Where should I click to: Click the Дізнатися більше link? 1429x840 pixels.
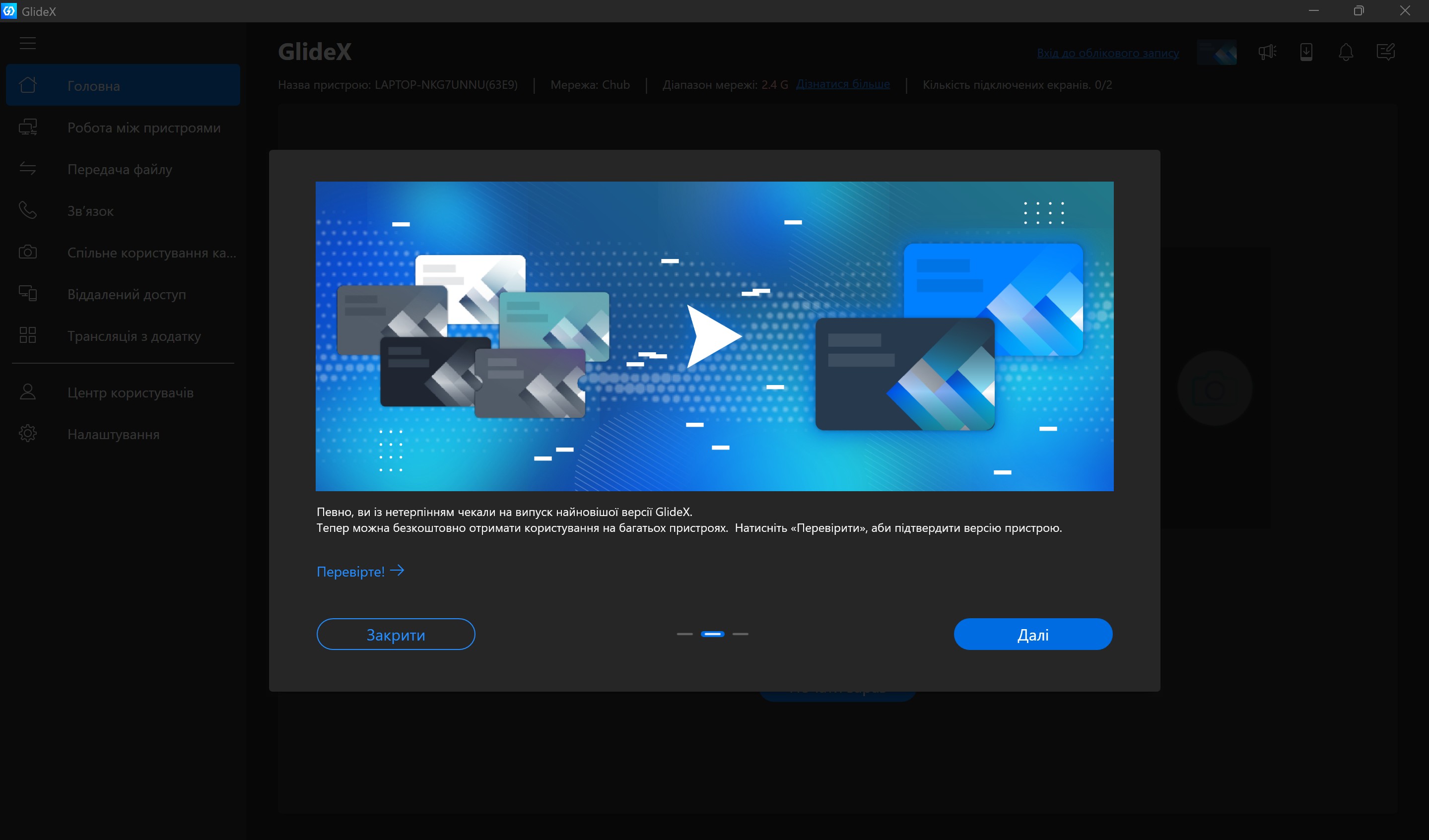[843, 84]
